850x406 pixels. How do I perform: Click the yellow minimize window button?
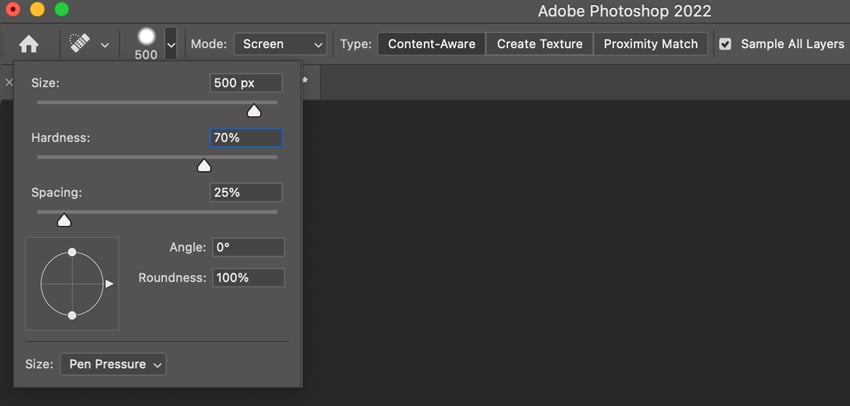37,9
